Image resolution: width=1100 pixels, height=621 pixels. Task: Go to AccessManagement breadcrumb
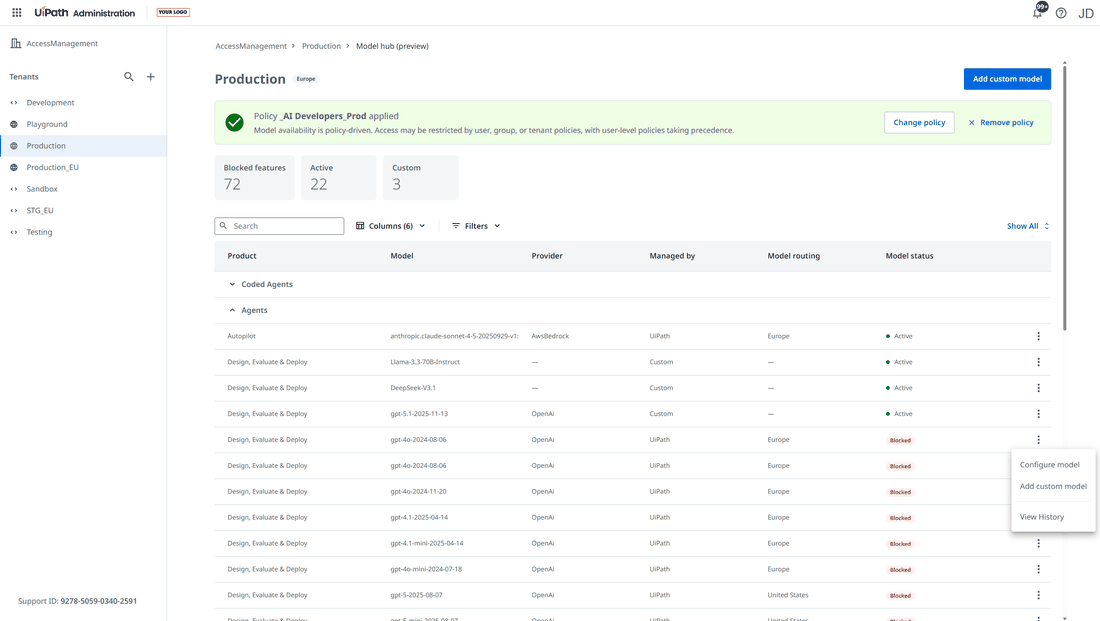tap(251, 46)
